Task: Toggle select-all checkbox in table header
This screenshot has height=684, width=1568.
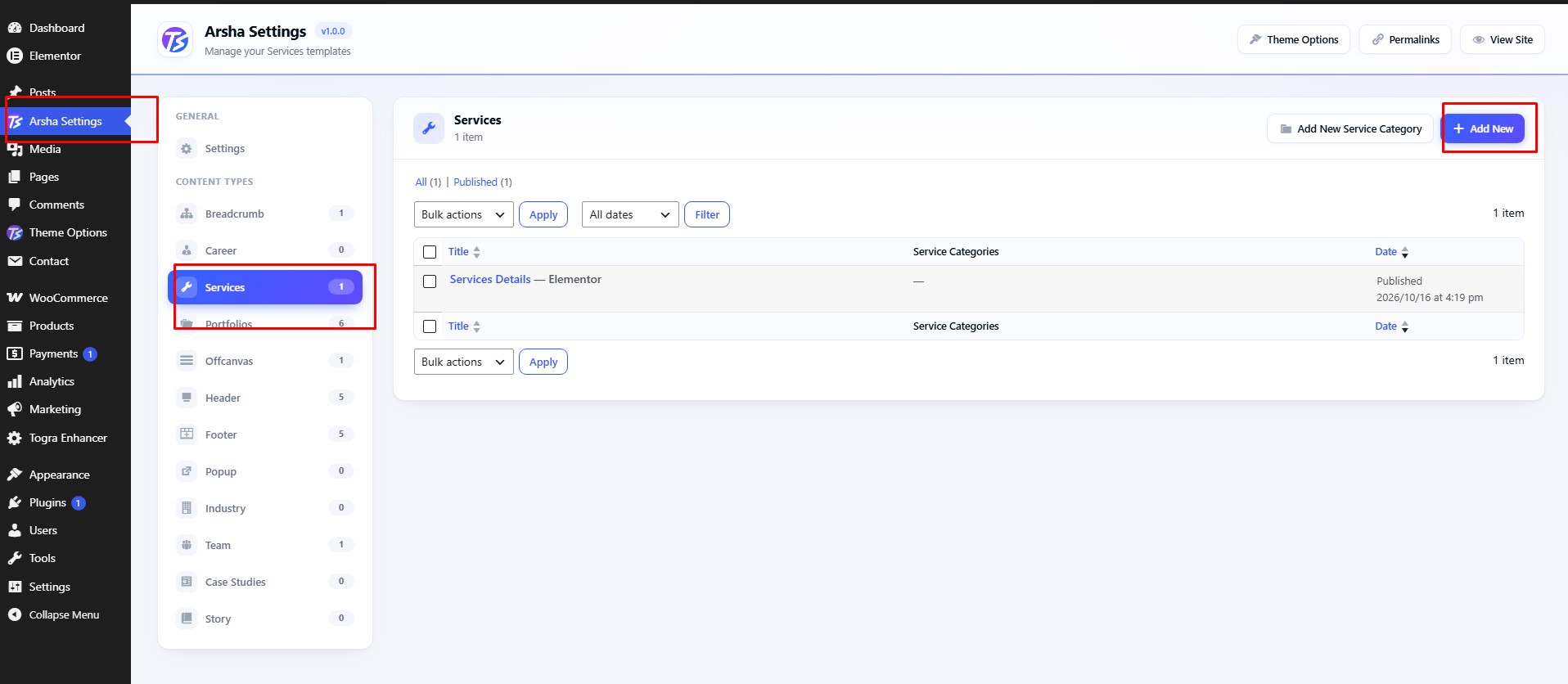Action: (430, 252)
